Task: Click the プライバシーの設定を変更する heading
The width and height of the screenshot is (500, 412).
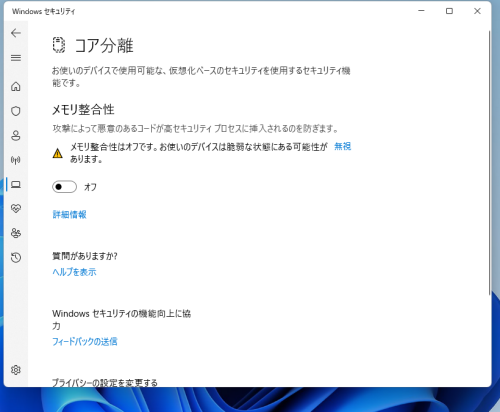Action: (105, 382)
